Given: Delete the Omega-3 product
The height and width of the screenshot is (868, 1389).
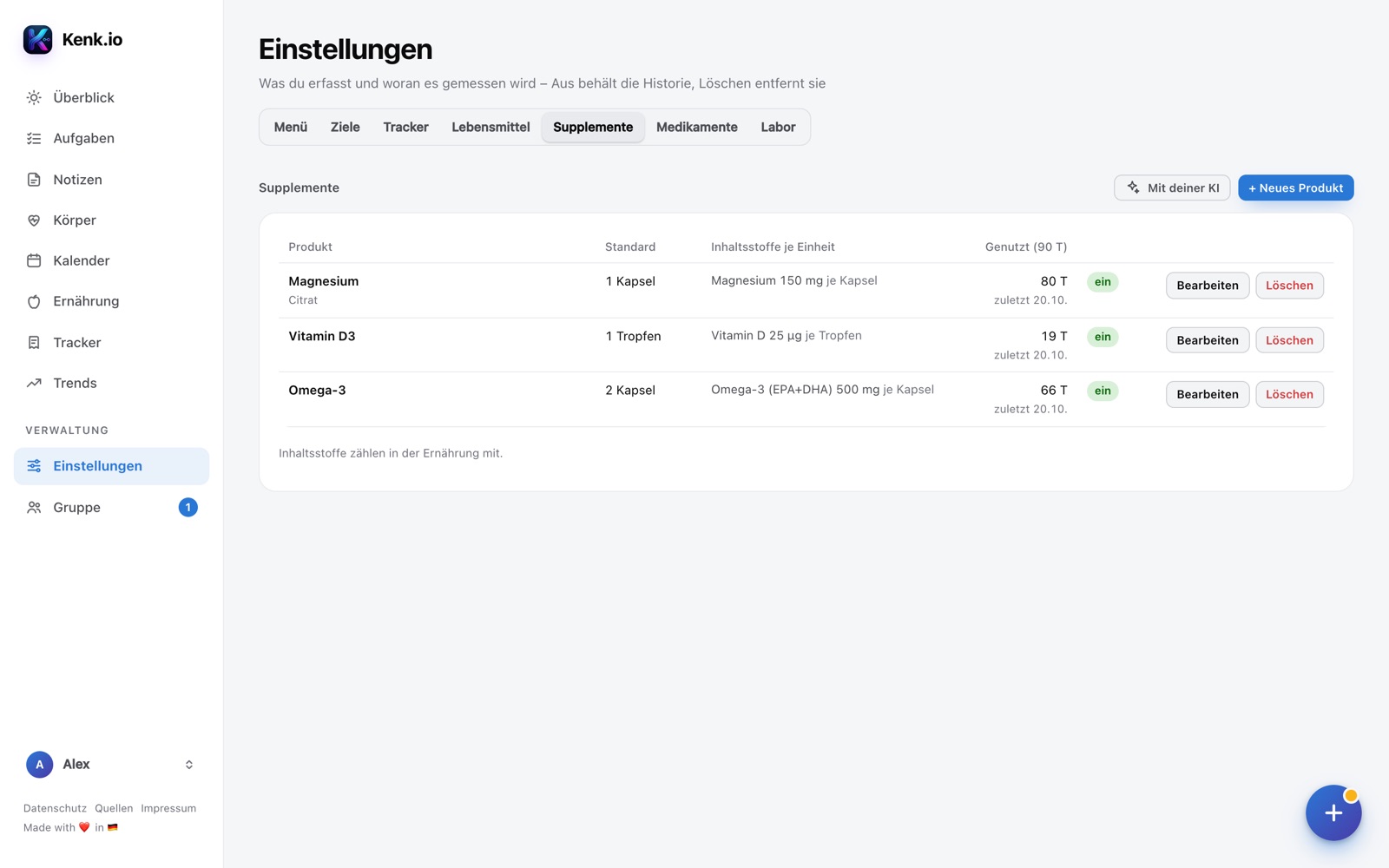Looking at the screenshot, I should [1289, 394].
